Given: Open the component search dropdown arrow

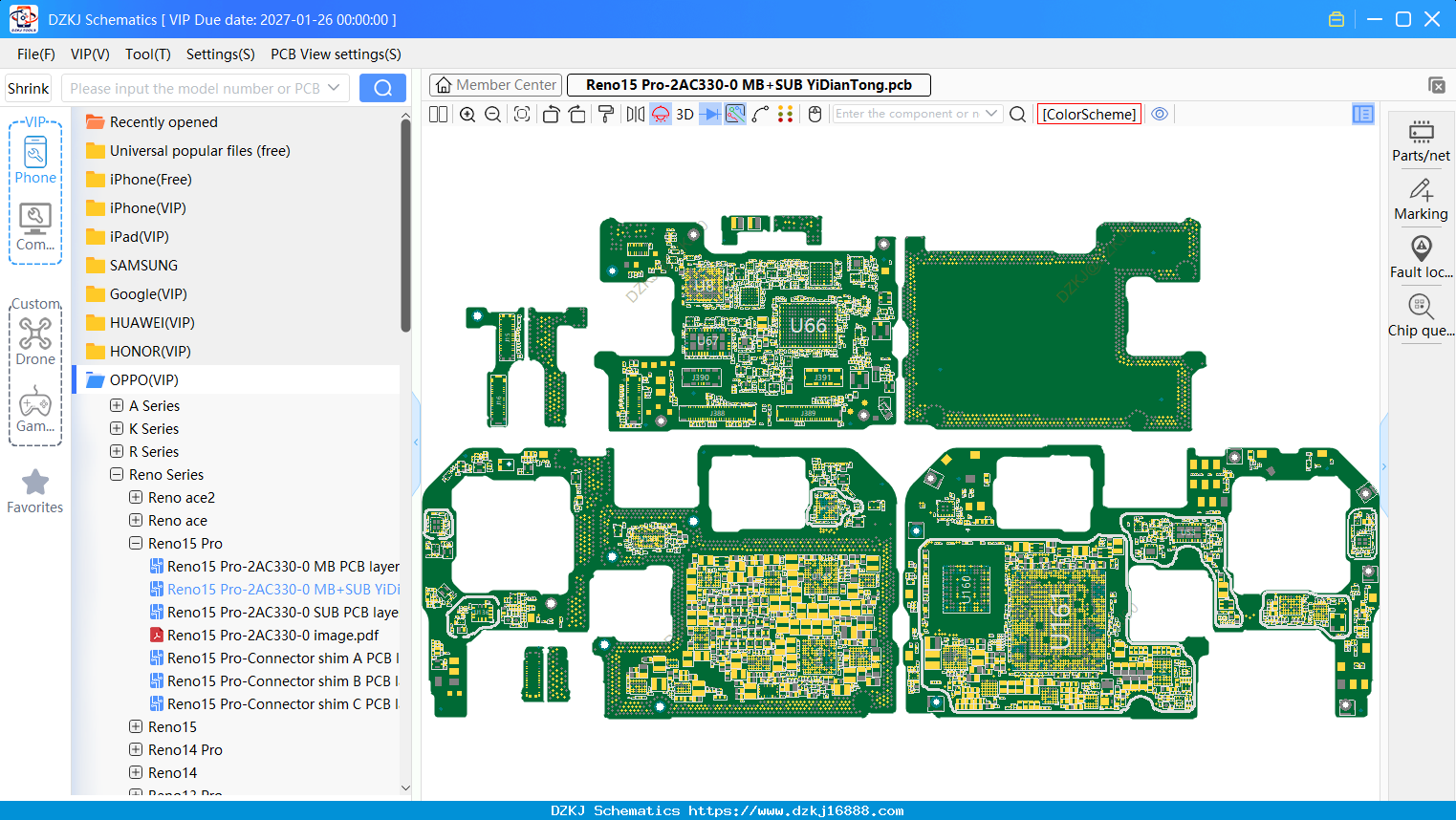Looking at the screenshot, I should (991, 114).
